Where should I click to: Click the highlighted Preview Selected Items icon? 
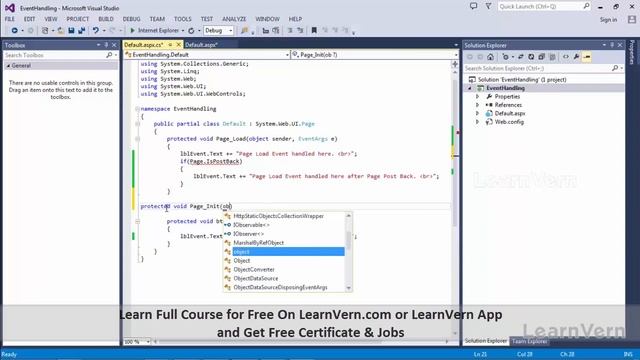(x=587, y=57)
